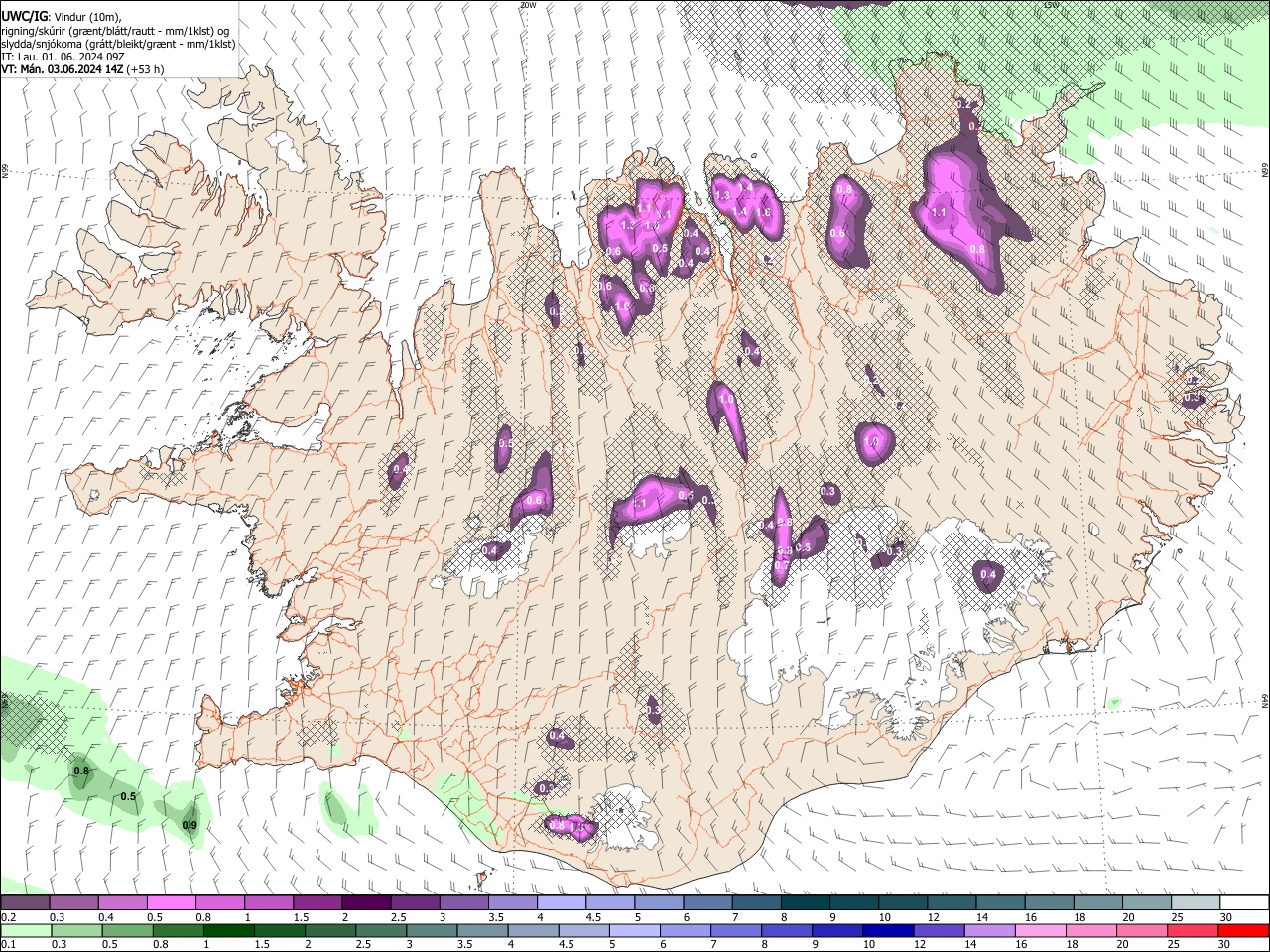1270x952 pixels.
Task: Click the dark green swatch labeled 1
Action: click(x=228, y=930)
